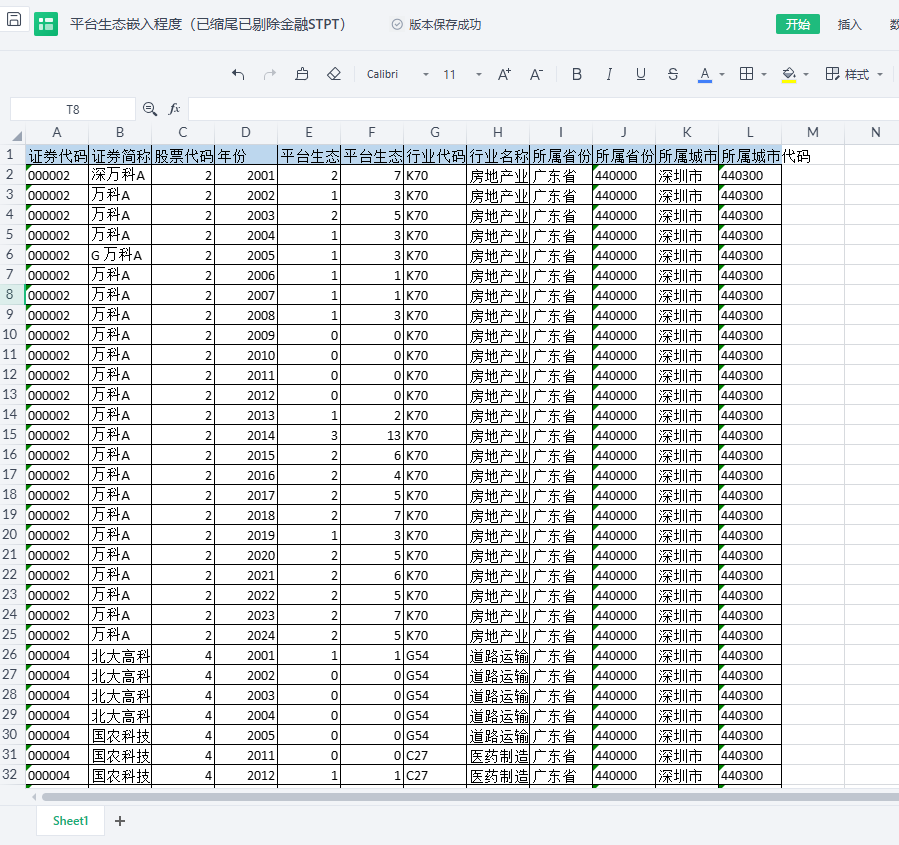899x845 pixels.
Task: Click 医药制造 cell in row 32
Action: click(498, 775)
